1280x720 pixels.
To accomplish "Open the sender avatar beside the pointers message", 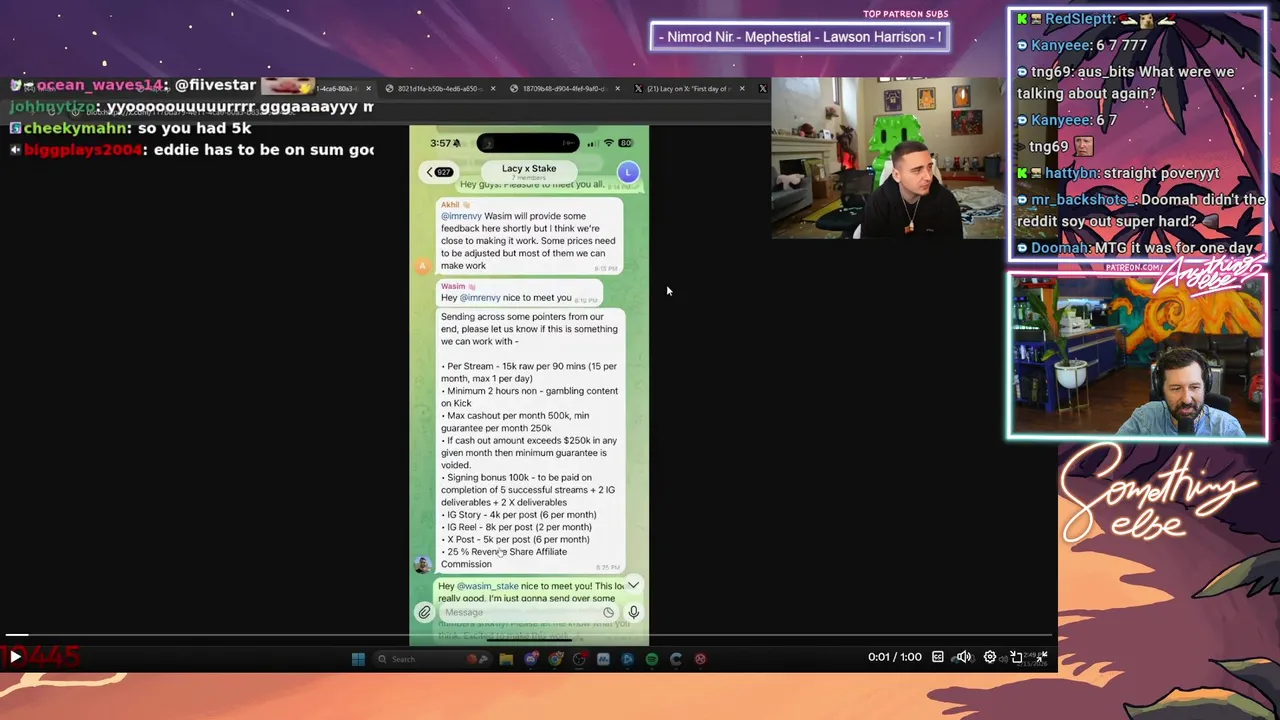I will click(423, 564).
